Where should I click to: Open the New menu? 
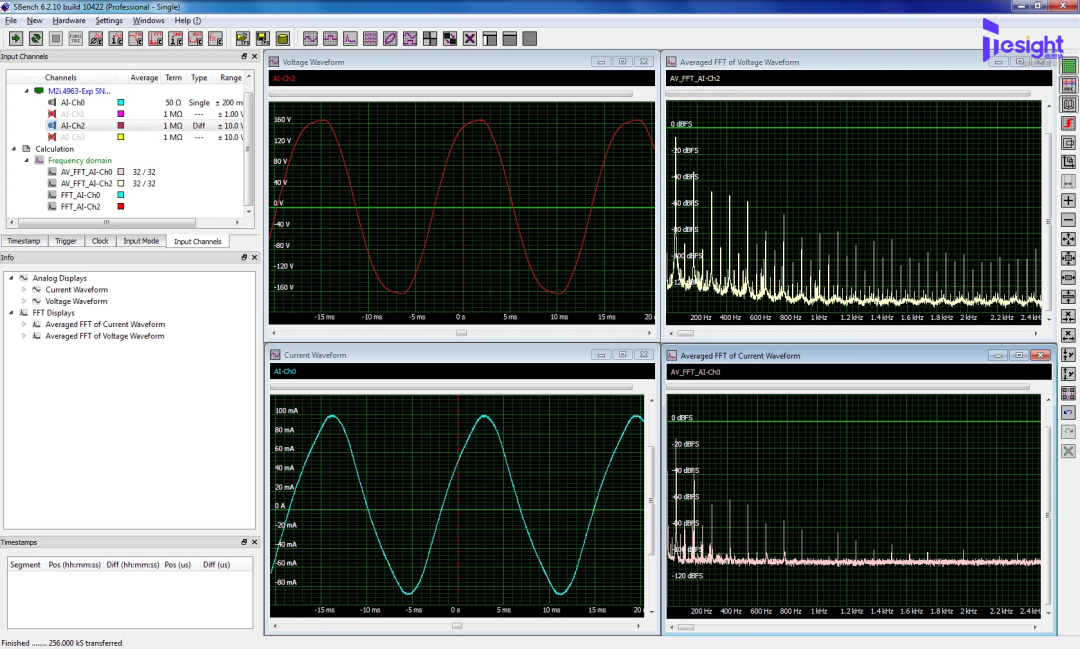click(x=34, y=21)
